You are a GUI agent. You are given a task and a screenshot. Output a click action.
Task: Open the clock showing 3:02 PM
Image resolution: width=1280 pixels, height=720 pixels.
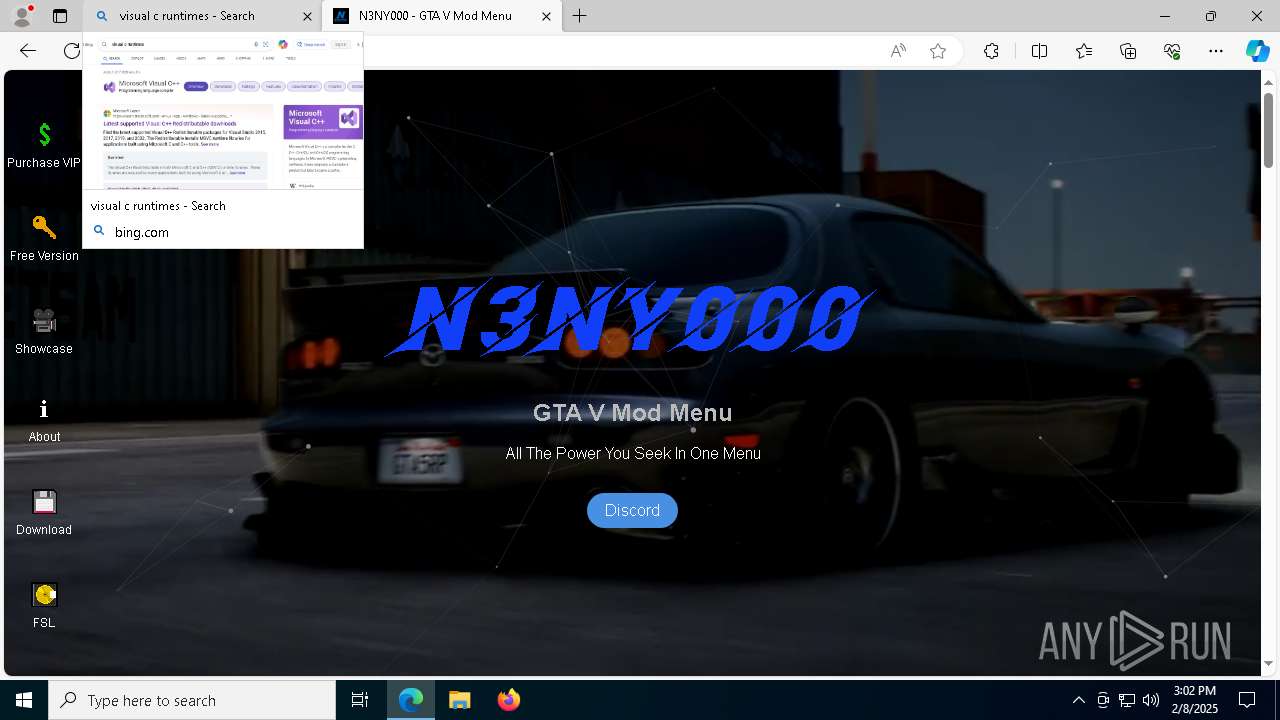point(1195,700)
